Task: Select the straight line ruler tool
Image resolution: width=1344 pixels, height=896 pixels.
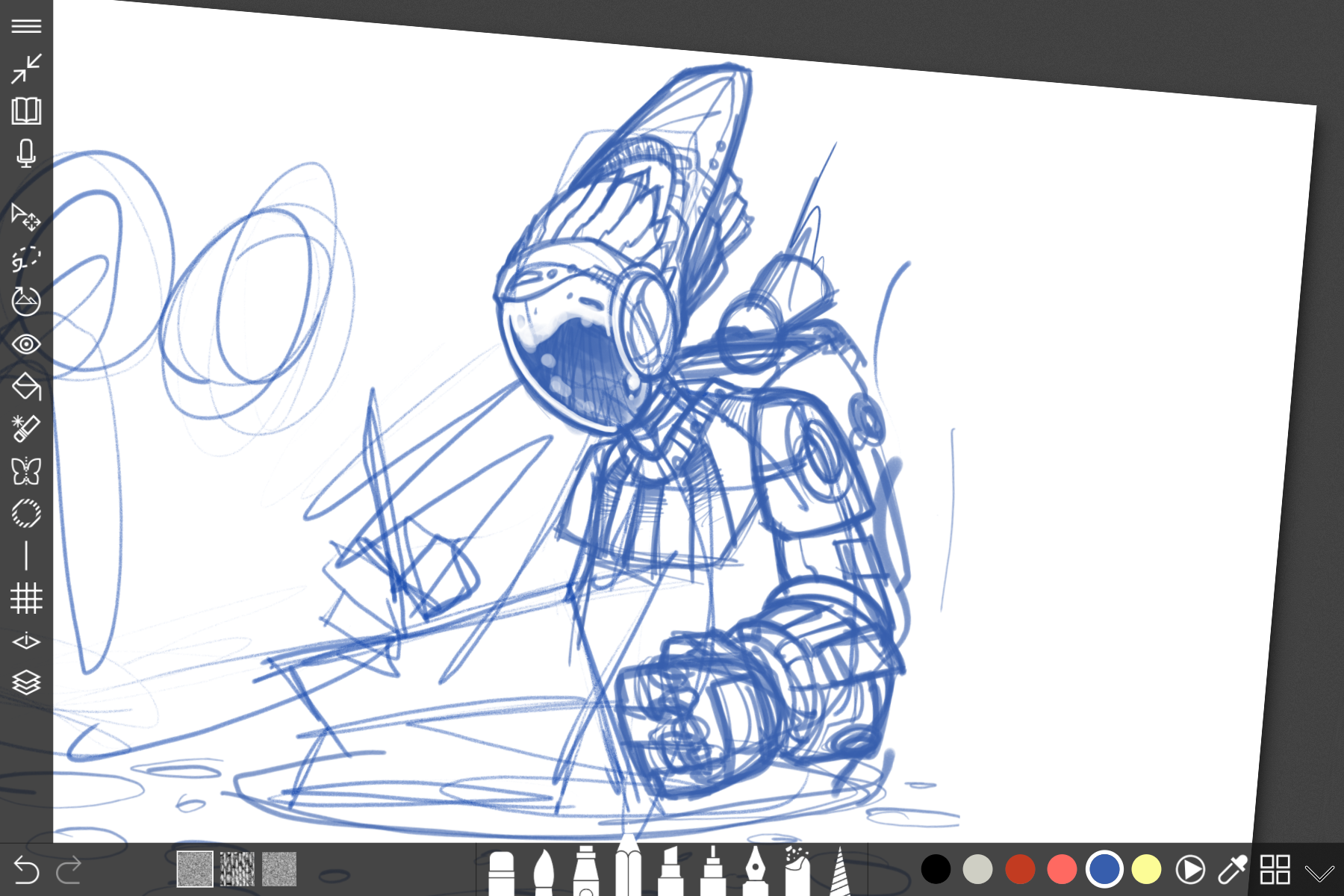Action: coord(26,556)
